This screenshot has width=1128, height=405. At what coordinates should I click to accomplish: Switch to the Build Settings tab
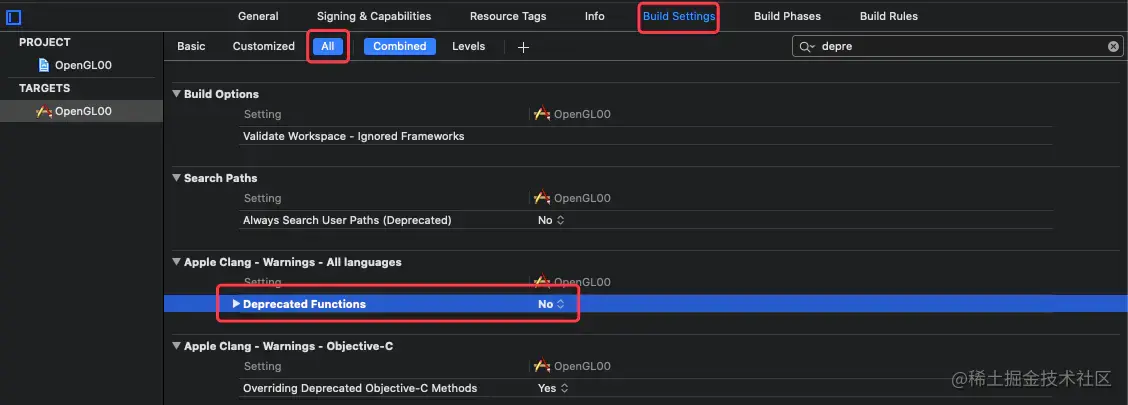(679, 16)
